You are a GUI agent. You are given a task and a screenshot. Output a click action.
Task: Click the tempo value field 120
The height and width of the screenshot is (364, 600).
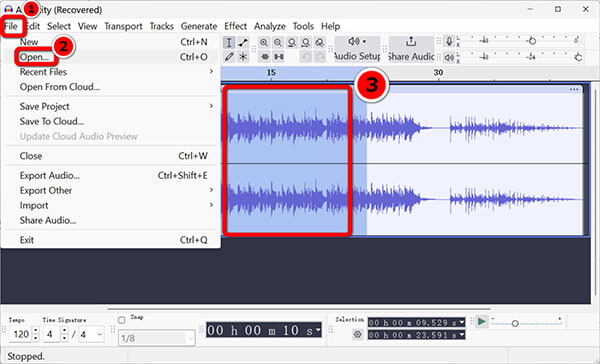tap(21, 334)
